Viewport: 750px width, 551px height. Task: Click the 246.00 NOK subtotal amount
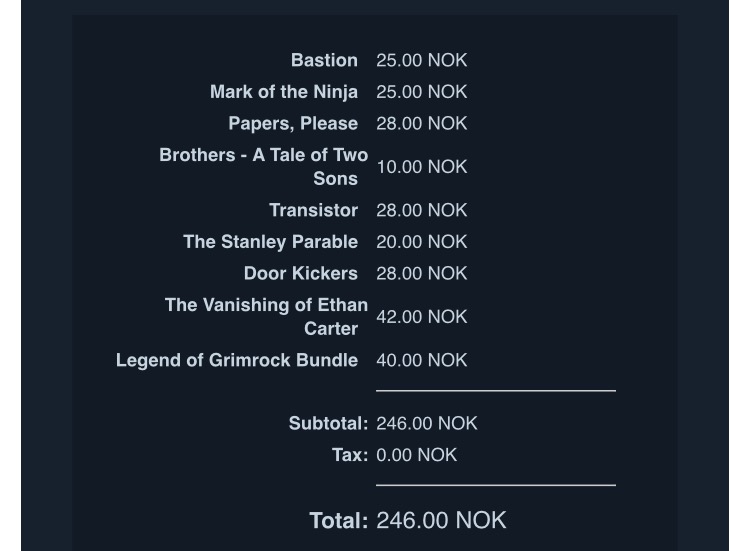point(427,423)
